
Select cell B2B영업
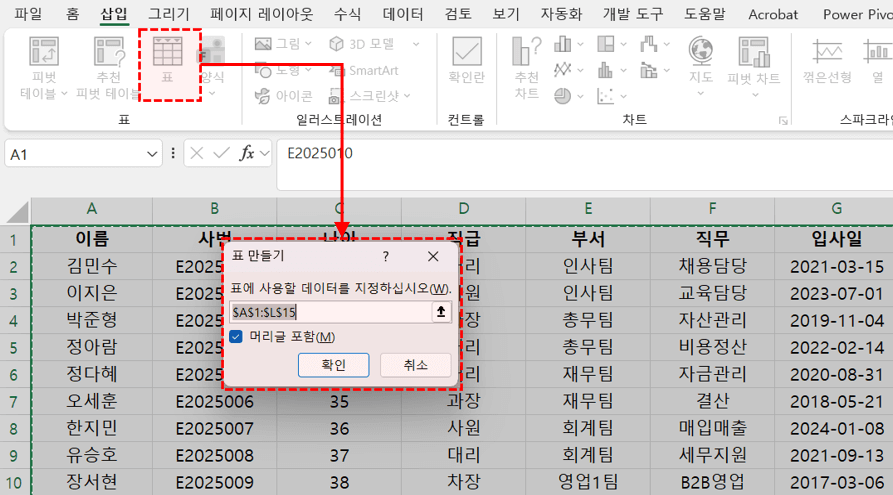tap(712, 482)
